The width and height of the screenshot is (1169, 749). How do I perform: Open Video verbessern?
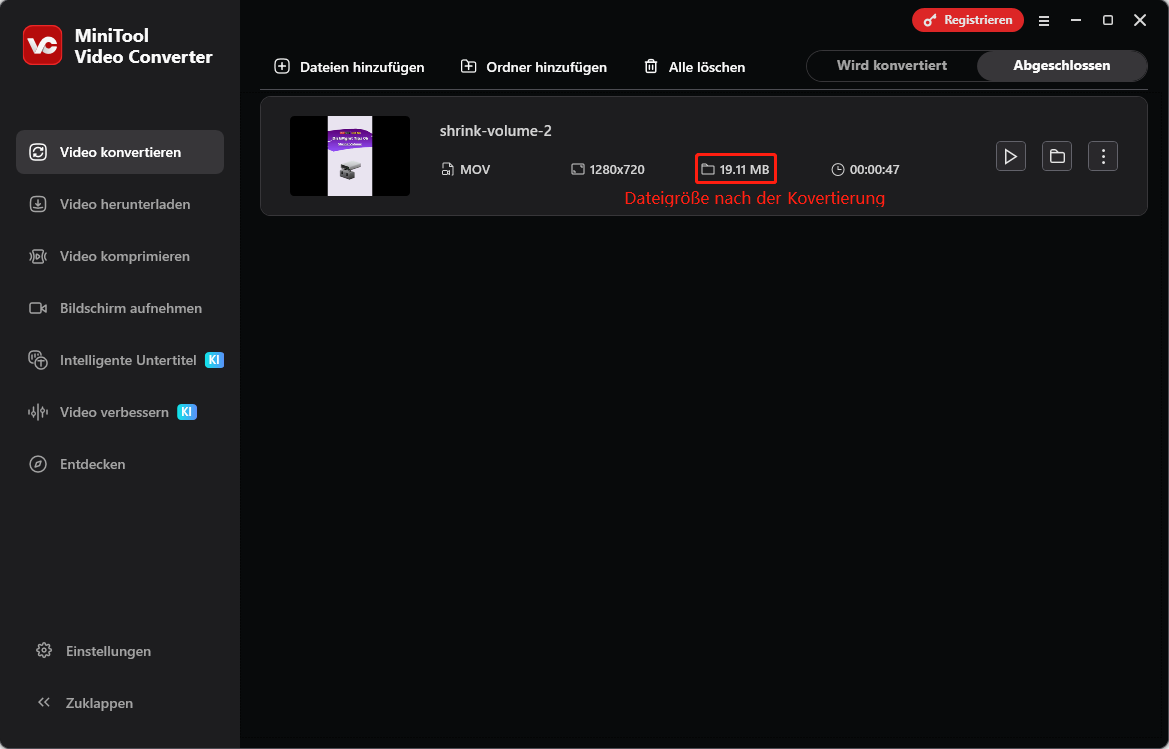120,412
